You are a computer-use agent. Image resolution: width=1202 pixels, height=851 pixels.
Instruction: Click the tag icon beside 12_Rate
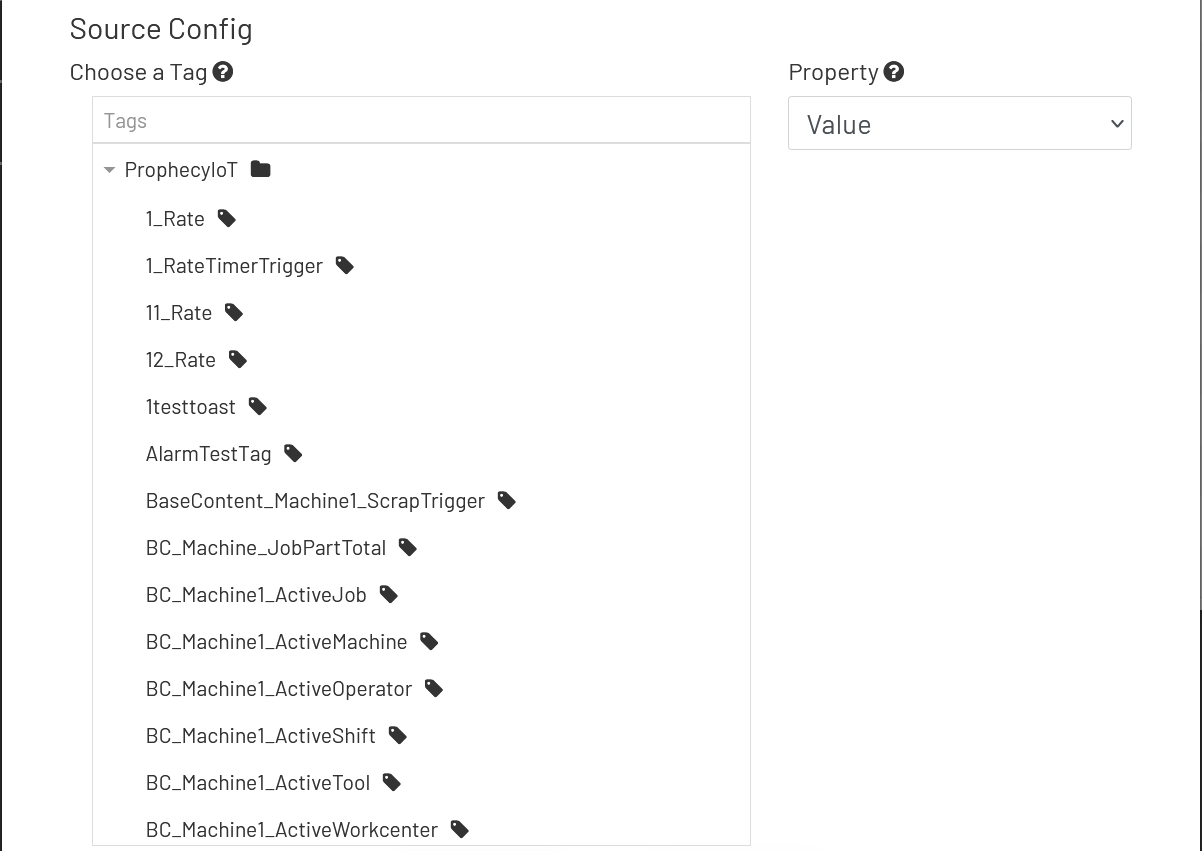(x=237, y=358)
